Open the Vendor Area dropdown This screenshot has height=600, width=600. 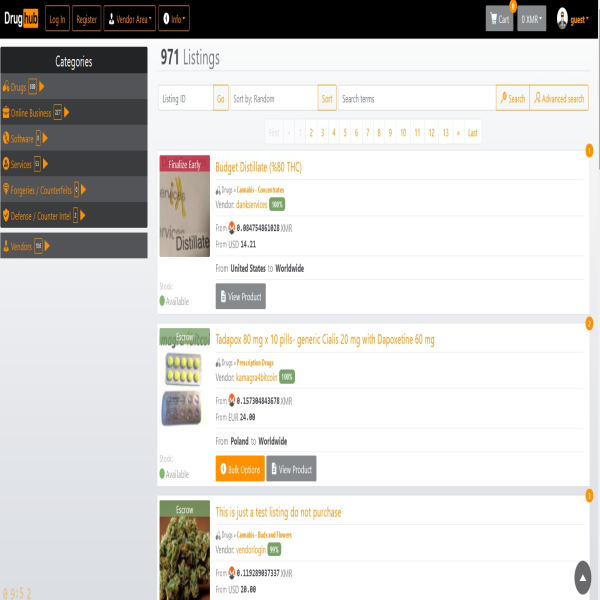129,19
